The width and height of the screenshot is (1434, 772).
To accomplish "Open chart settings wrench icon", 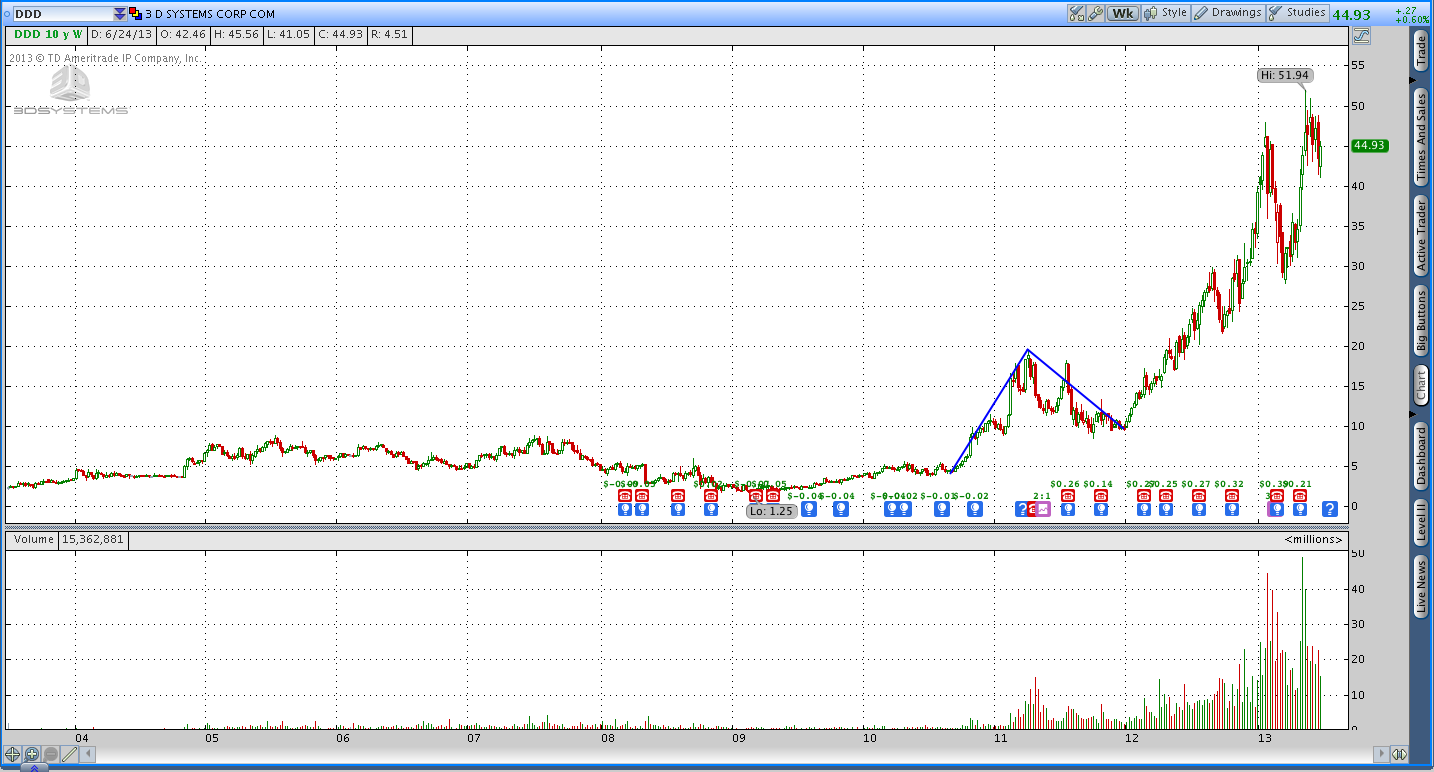I will pos(1096,14).
